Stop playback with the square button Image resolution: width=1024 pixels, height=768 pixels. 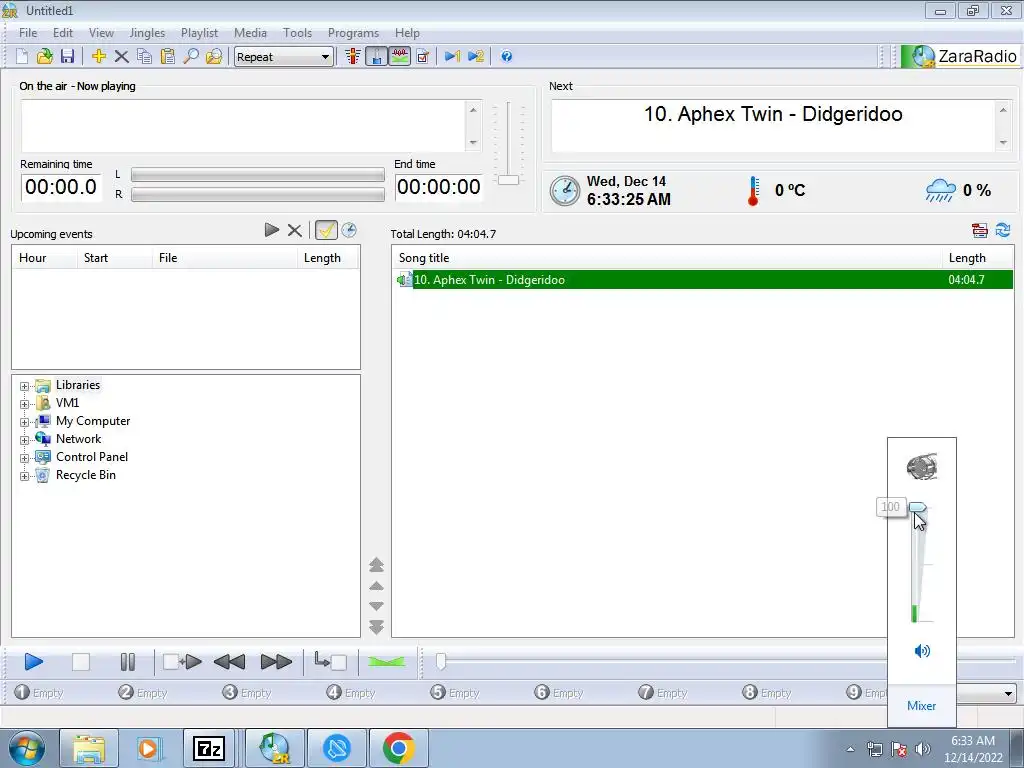(80, 662)
